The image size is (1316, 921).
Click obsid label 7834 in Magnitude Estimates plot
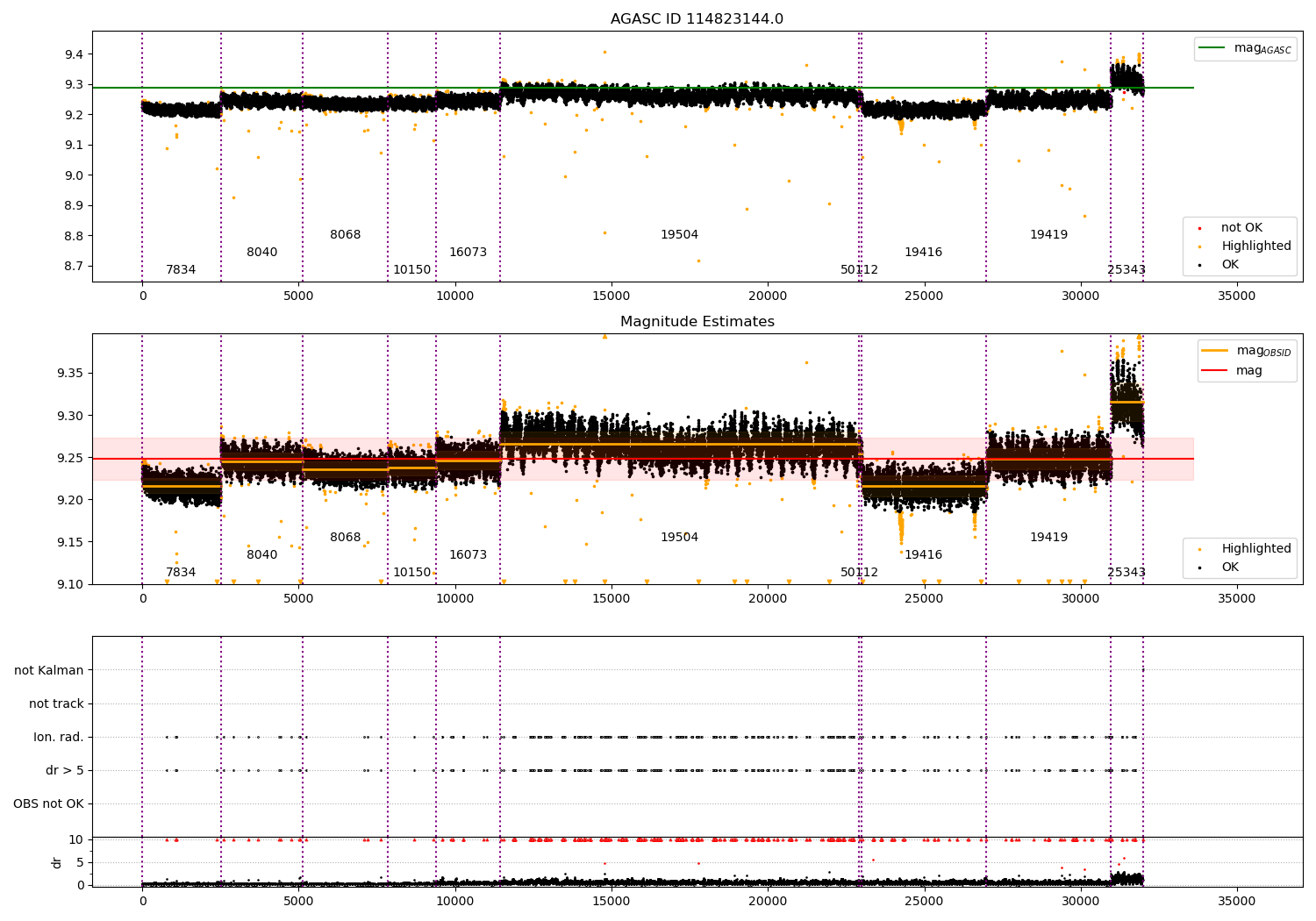pos(181,573)
